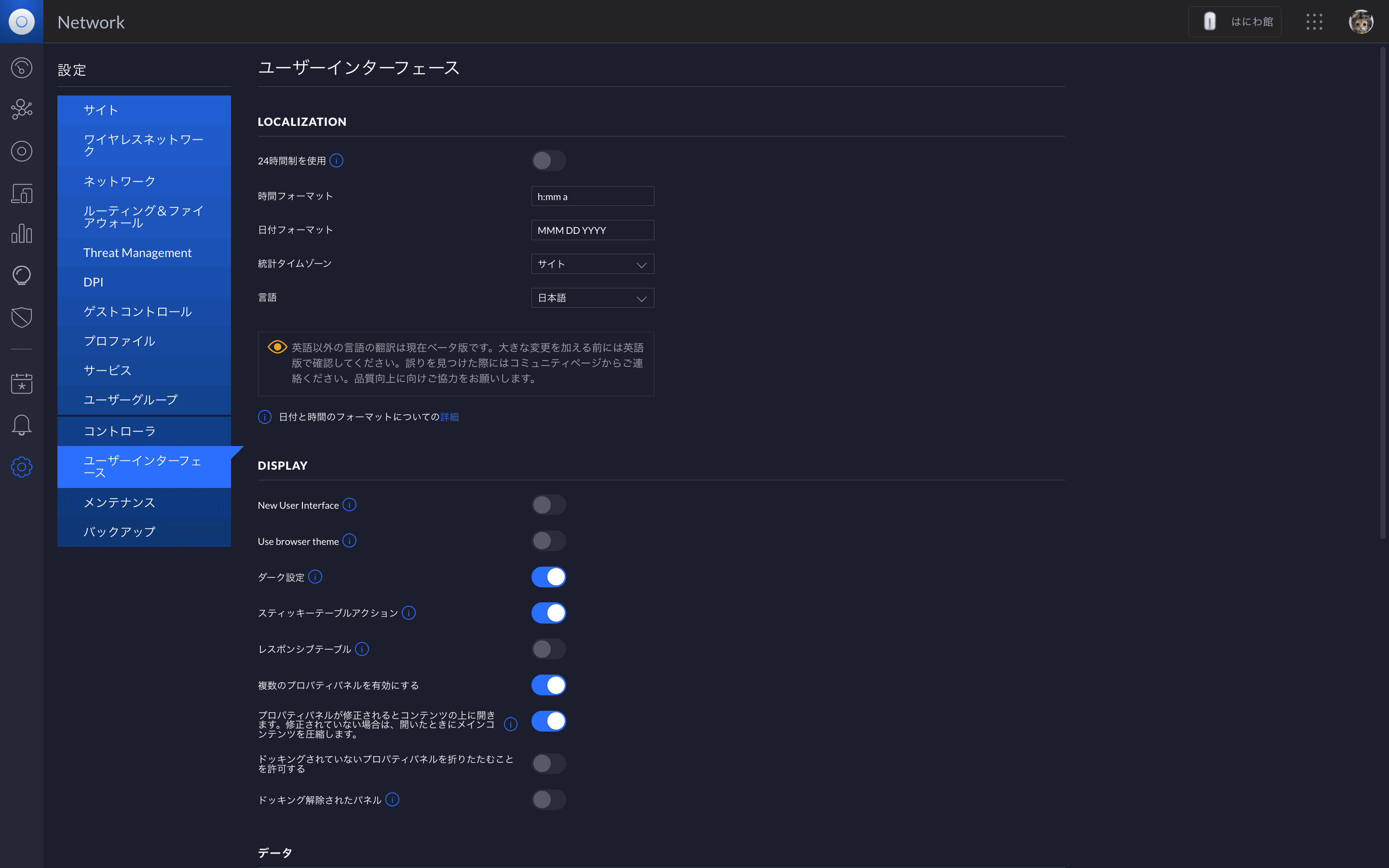Click the UniFi logo icon

tap(21, 21)
